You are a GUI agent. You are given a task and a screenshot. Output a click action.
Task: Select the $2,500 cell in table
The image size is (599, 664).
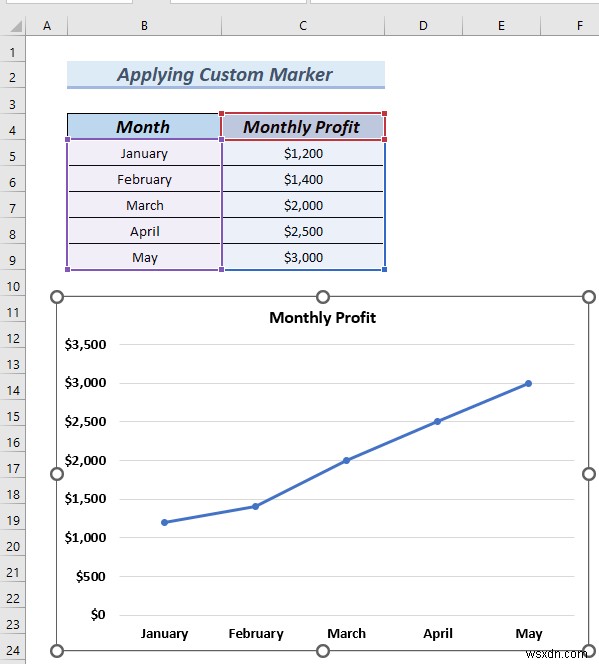pos(303,231)
